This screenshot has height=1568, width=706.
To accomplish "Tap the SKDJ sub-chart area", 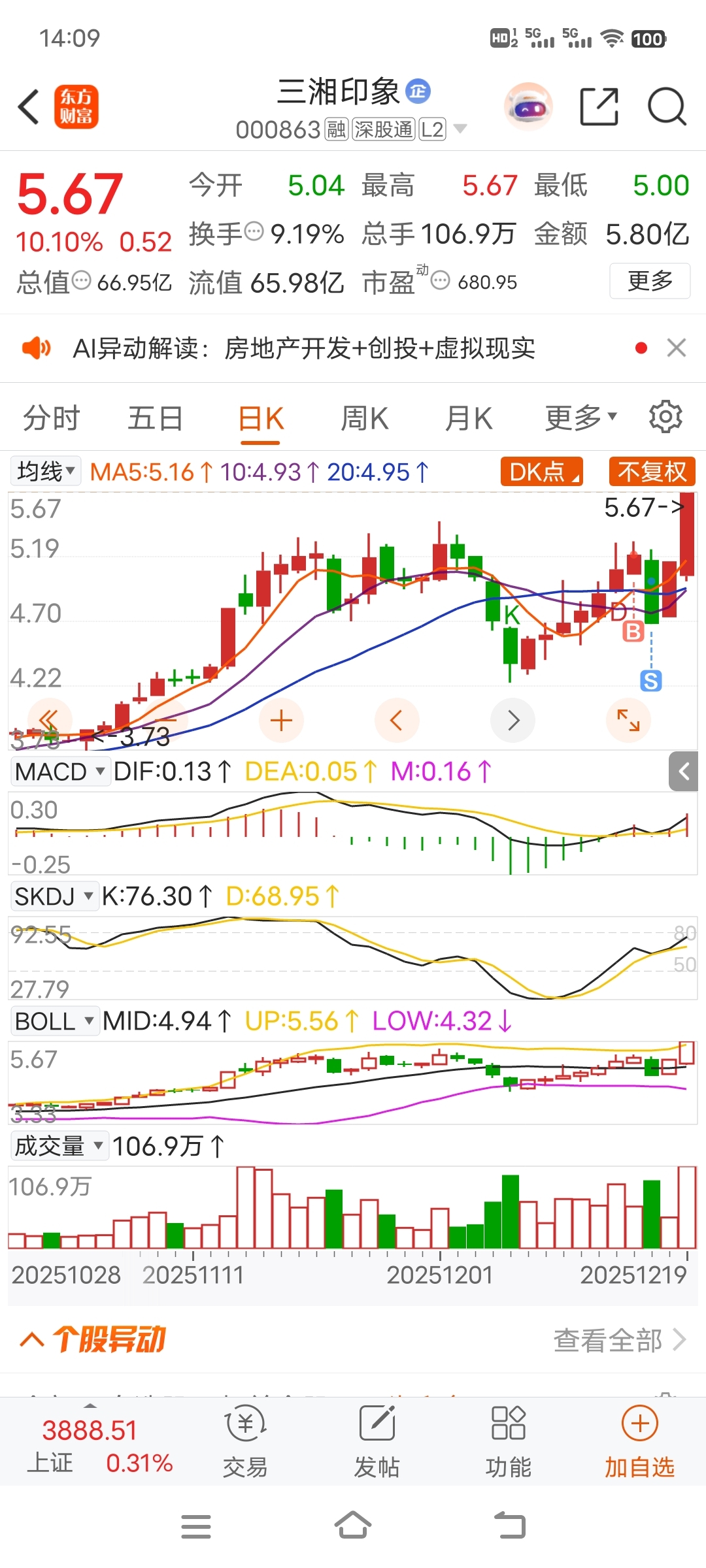I will 353,958.
